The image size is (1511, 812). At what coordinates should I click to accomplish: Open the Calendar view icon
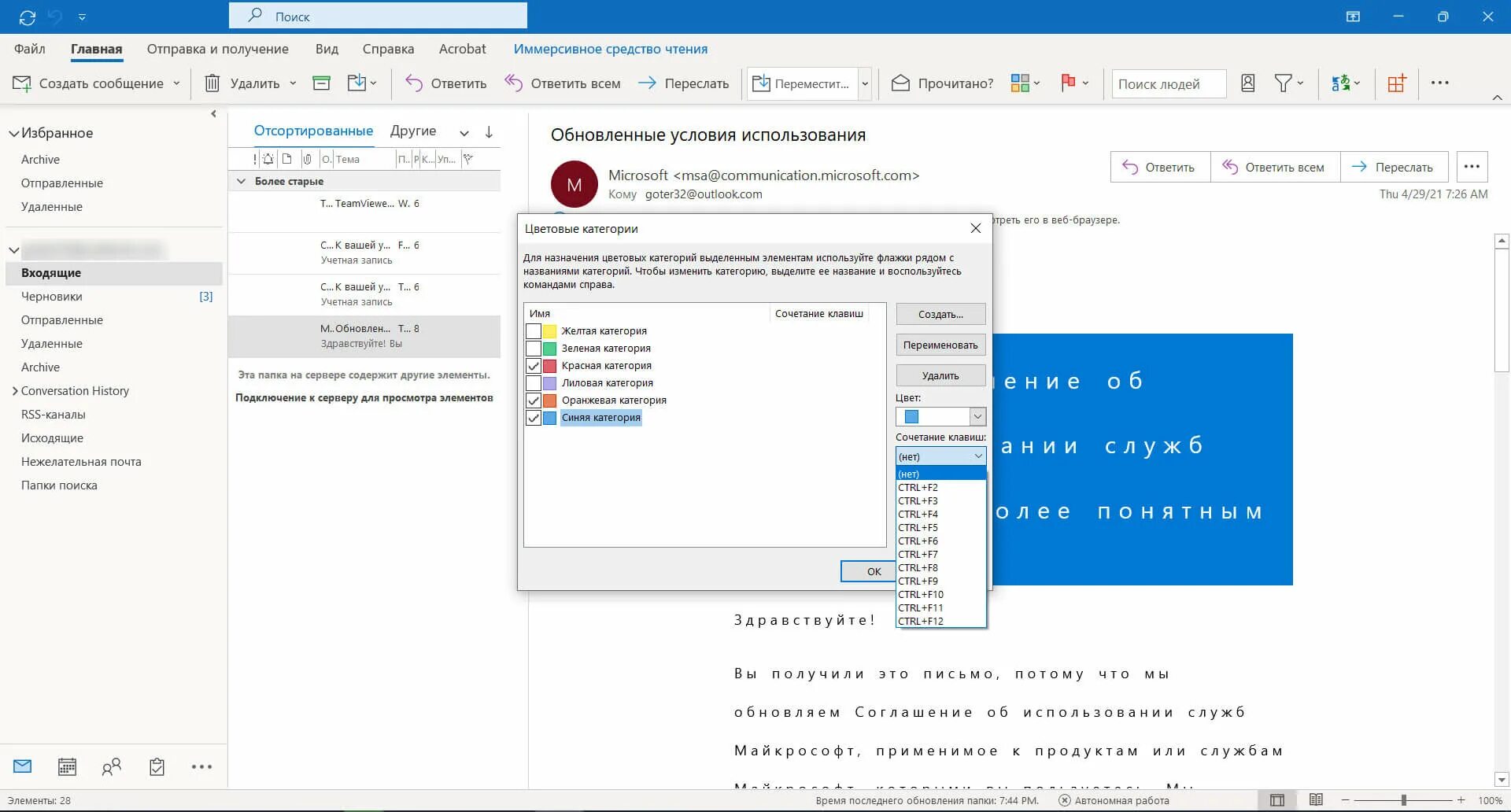click(67, 766)
